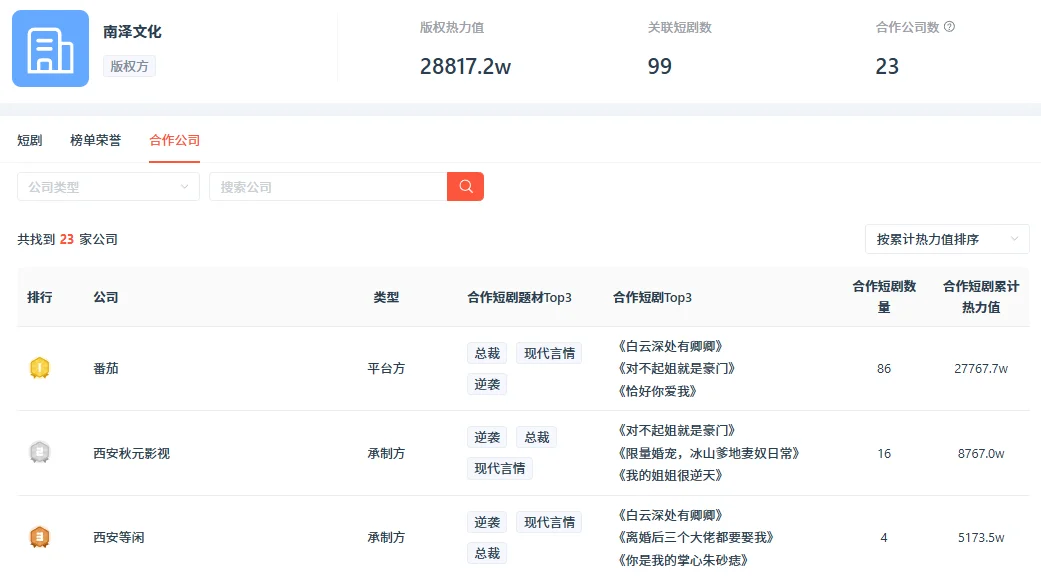Open the 按累计热力值排序 sort dropdown
The width and height of the screenshot is (1041, 577).
[x=945, y=239]
